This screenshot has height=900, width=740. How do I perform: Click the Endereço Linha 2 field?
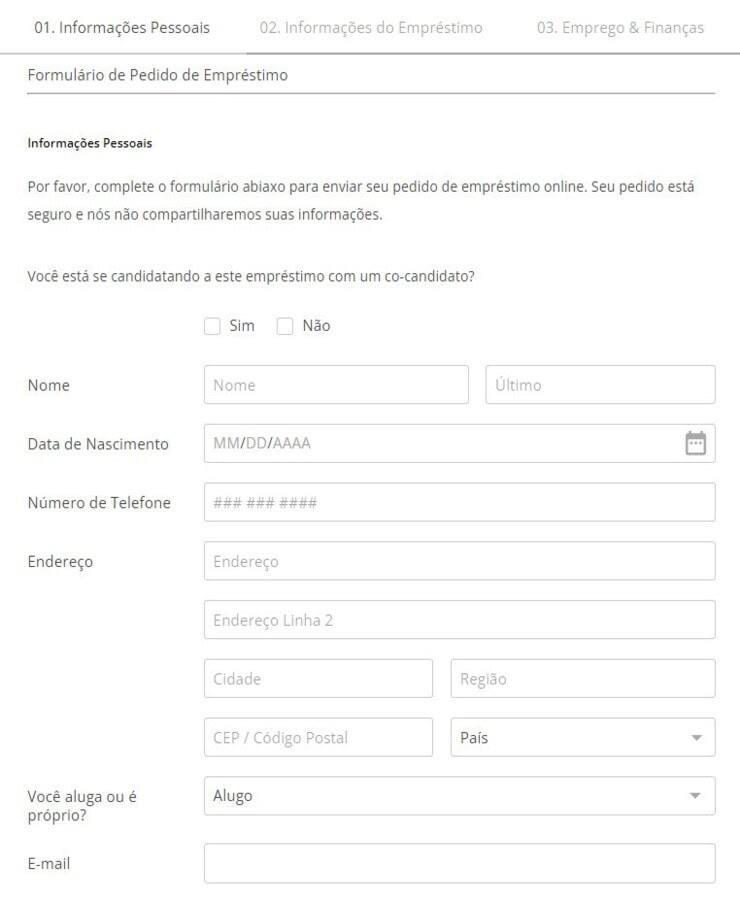pos(459,620)
